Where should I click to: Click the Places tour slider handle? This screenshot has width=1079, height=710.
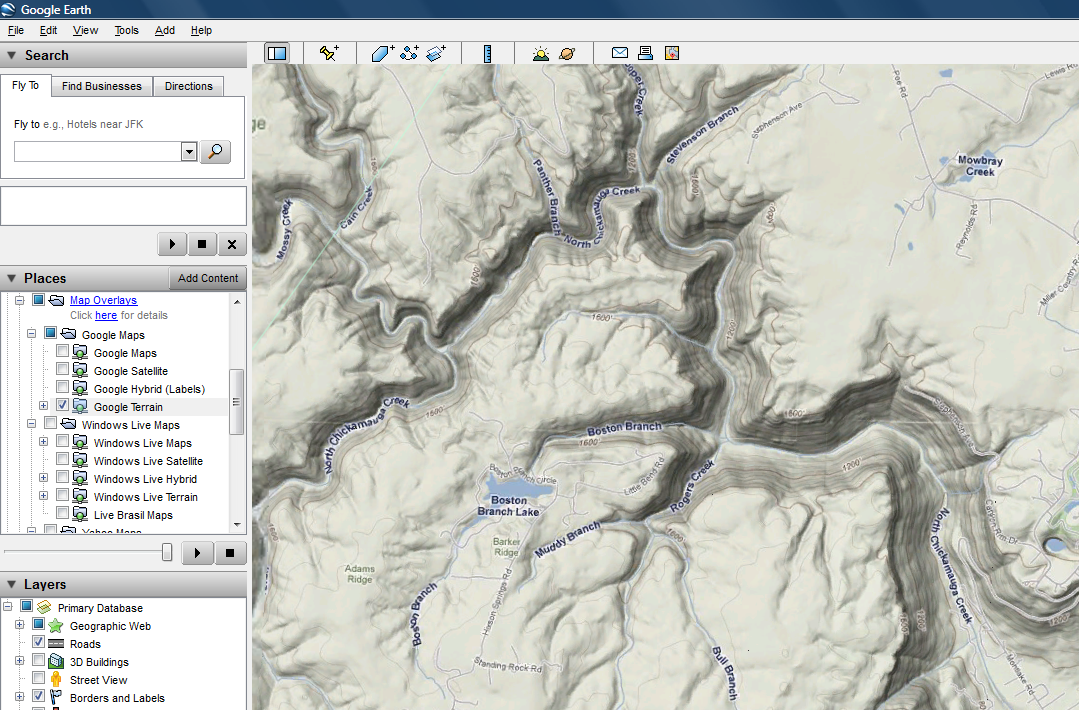[x=167, y=552]
